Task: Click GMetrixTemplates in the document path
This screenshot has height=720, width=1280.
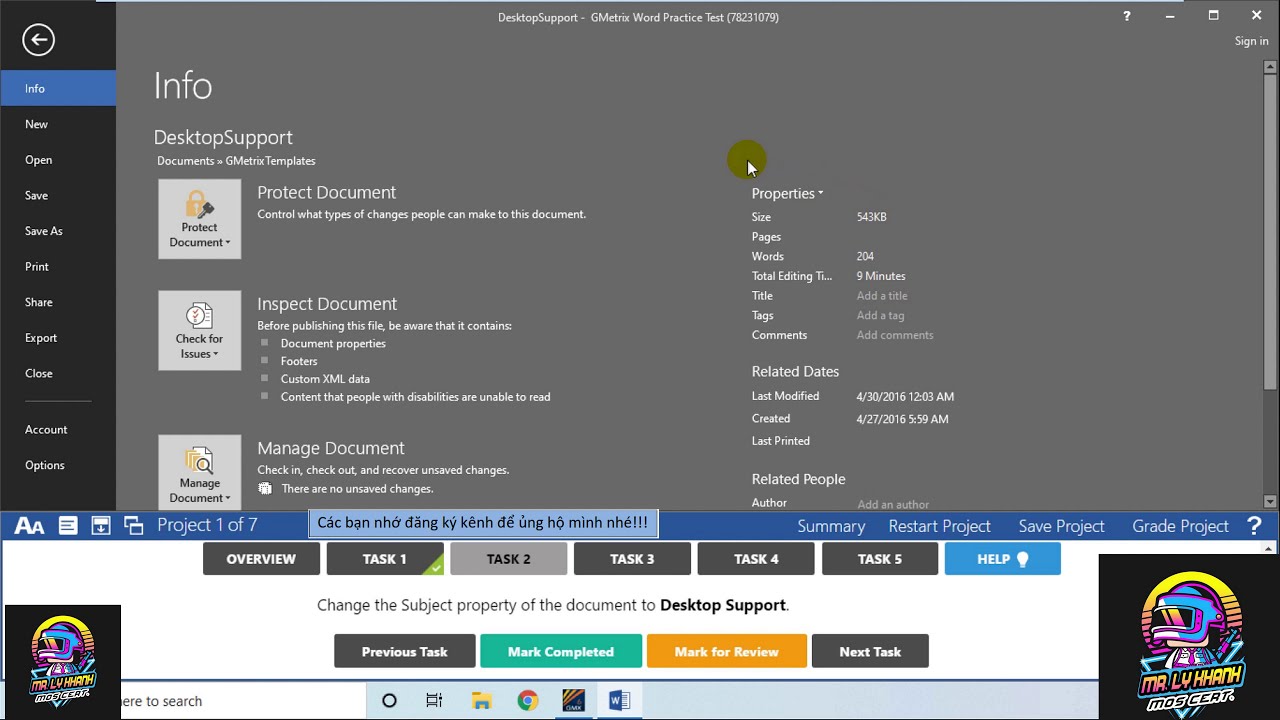Action: click(x=270, y=161)
